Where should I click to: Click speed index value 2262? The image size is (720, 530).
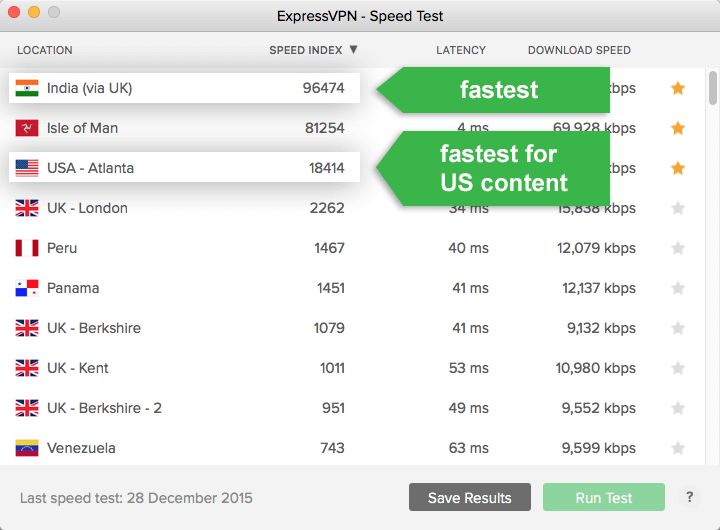click(x=327, y=208)
